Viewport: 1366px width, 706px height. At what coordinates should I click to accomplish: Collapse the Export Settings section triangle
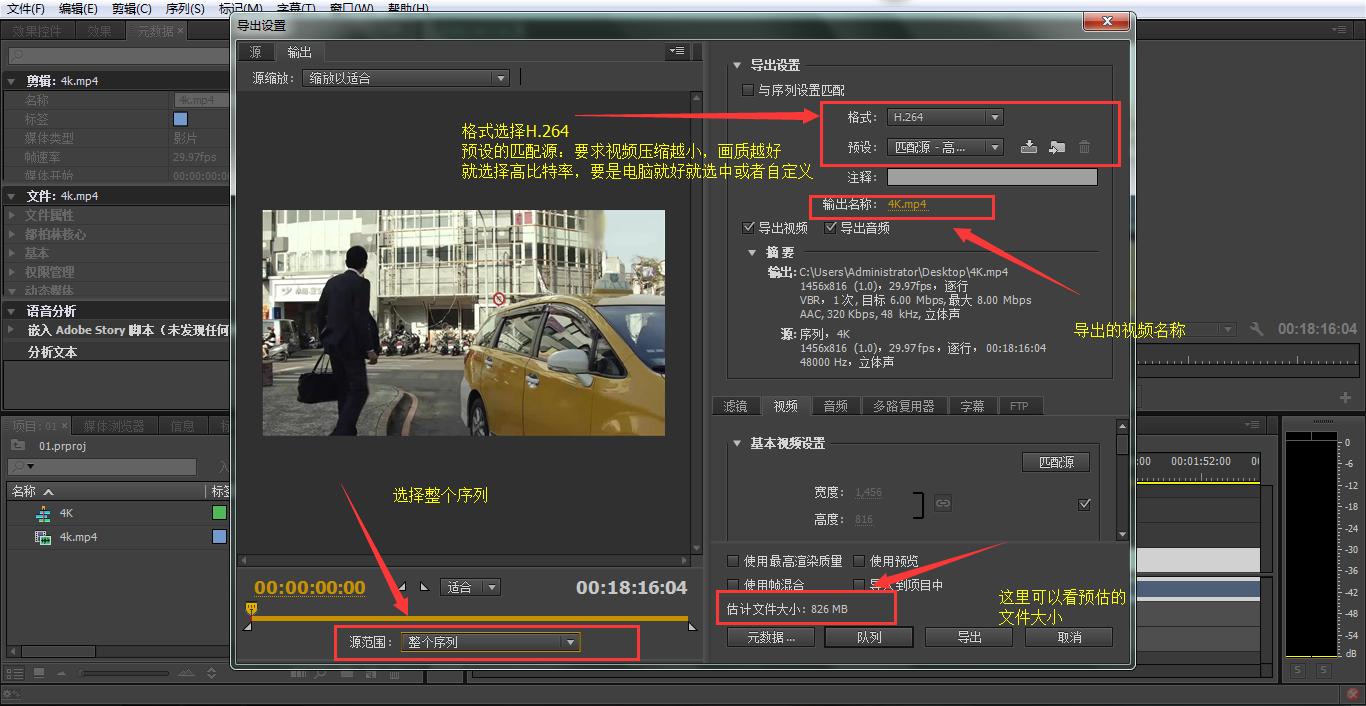coord(737,65)
